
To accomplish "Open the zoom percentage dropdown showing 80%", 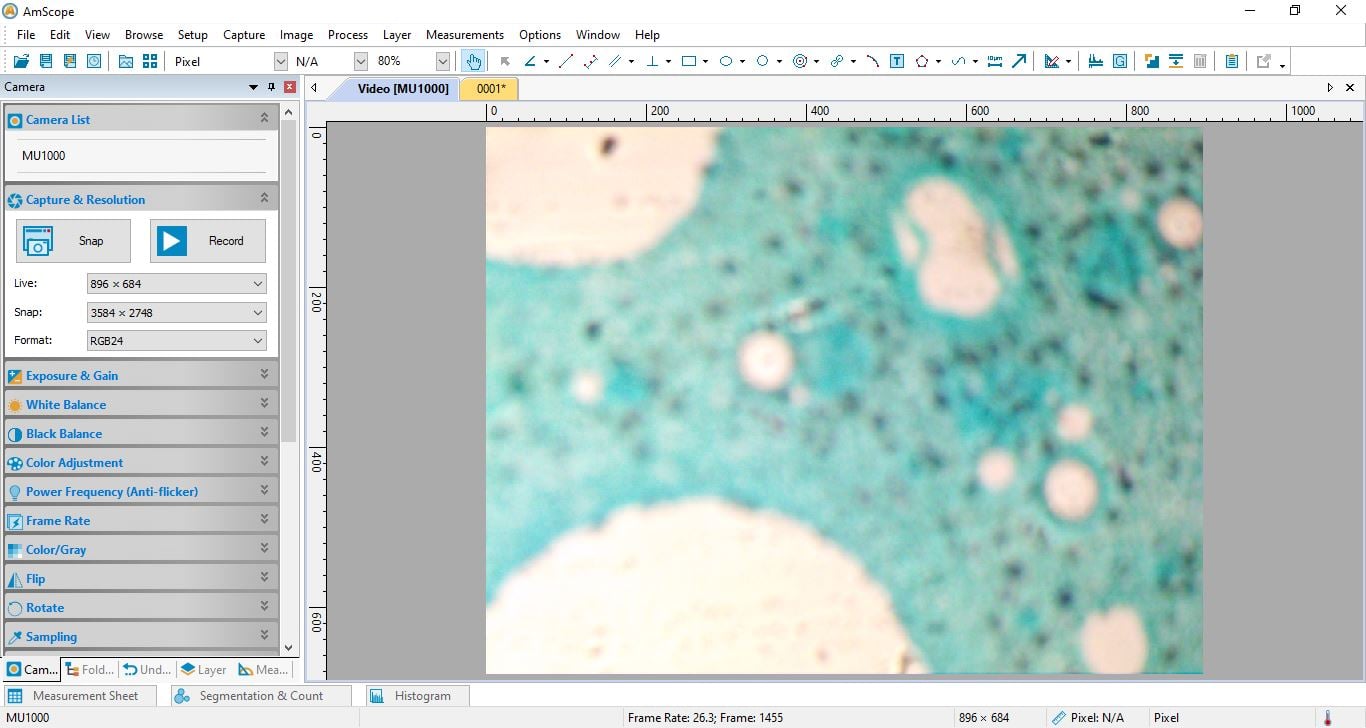I will coord(443,61).
